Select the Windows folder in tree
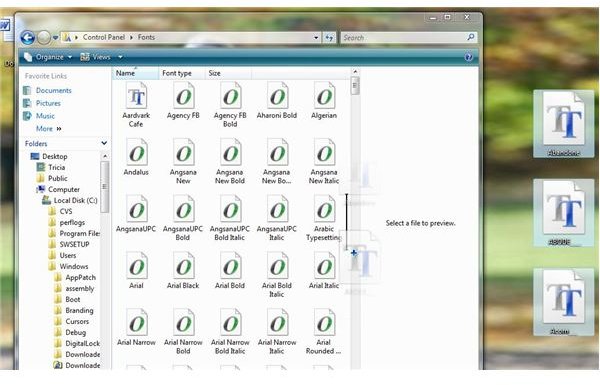This screenshot has width=600, height=385. (x=68, y=266)
